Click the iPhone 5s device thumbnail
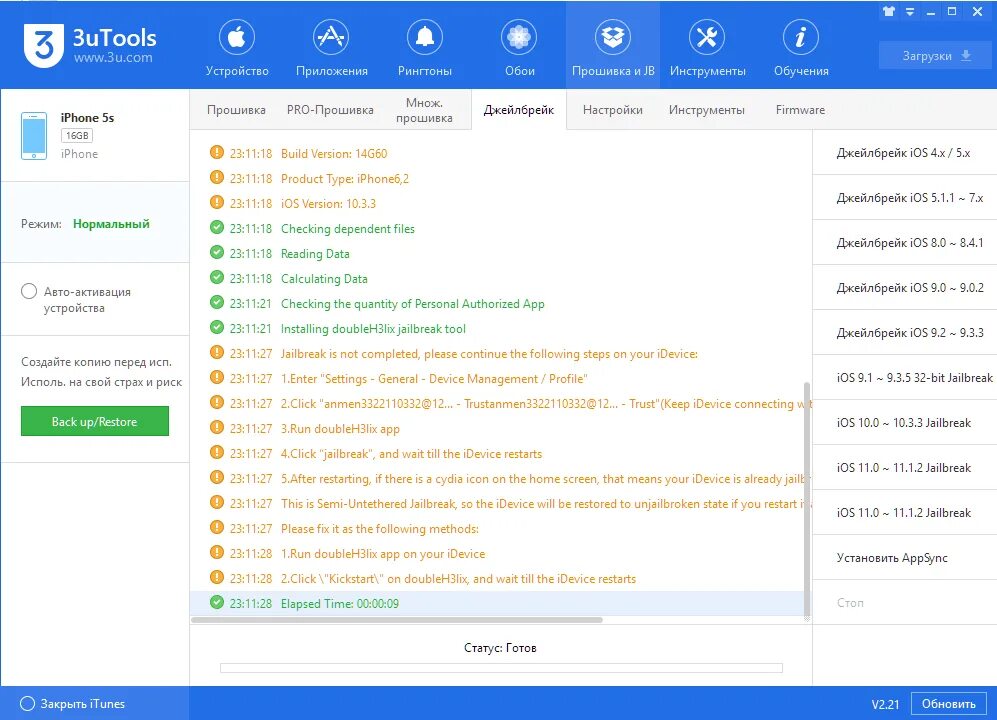This screenshot has height=720, width=997. point(34,135)
